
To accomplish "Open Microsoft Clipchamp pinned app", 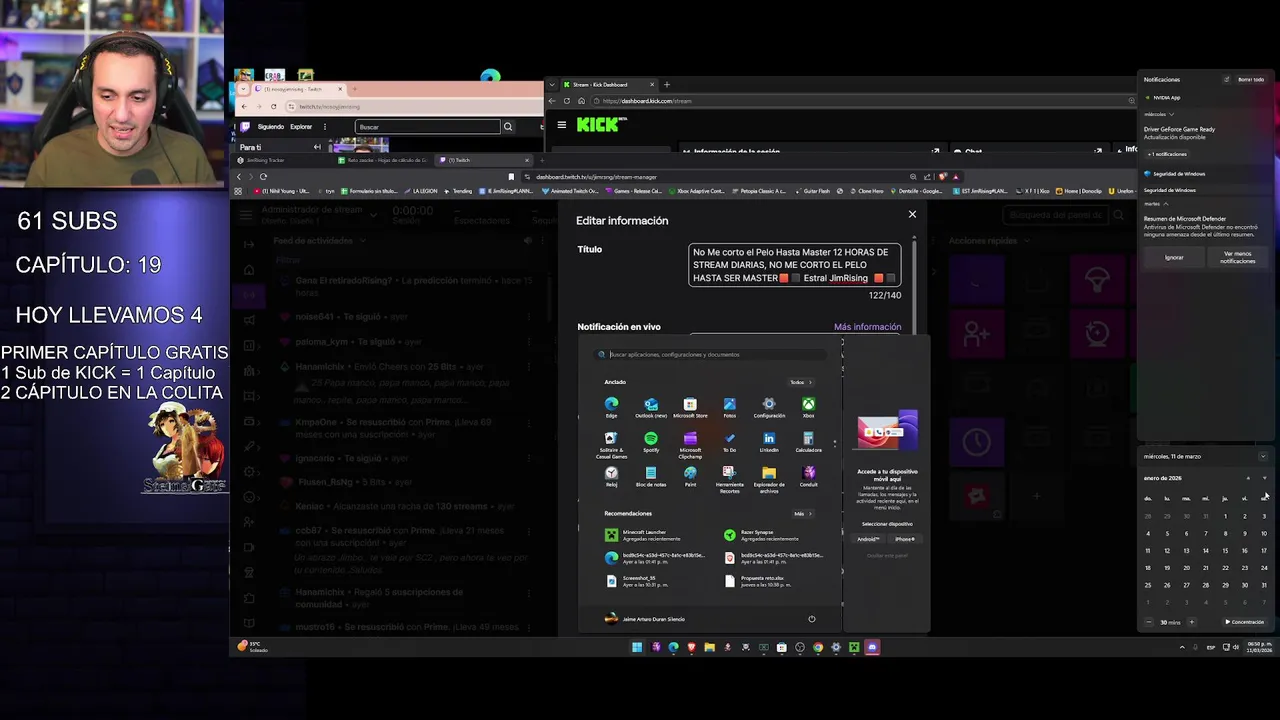I will pos(690,445).
